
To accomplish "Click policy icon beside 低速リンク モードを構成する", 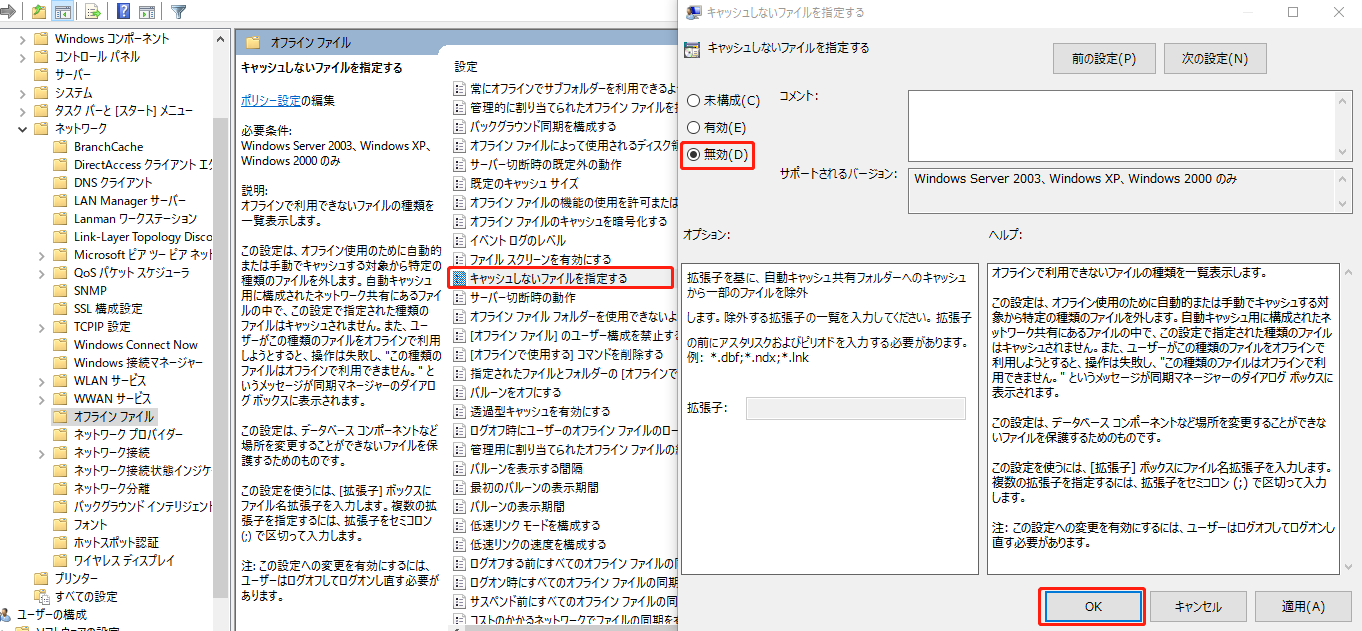I will pyautogui.click(x=460, y=526).
